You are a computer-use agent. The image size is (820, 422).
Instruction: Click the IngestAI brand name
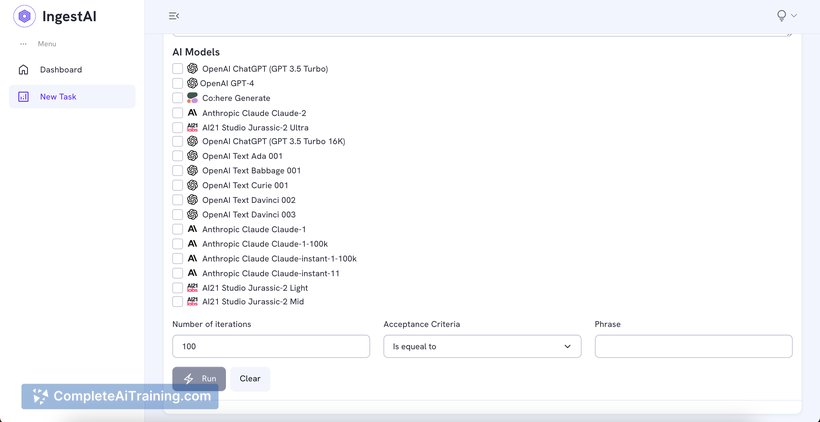(69, 16)
